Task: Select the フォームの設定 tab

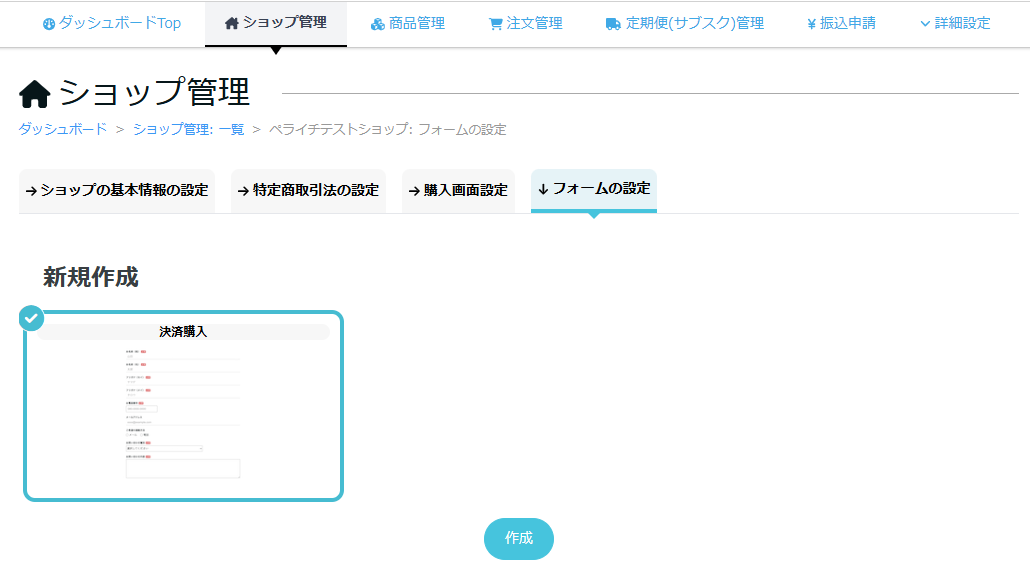Action: click(594, 190)
